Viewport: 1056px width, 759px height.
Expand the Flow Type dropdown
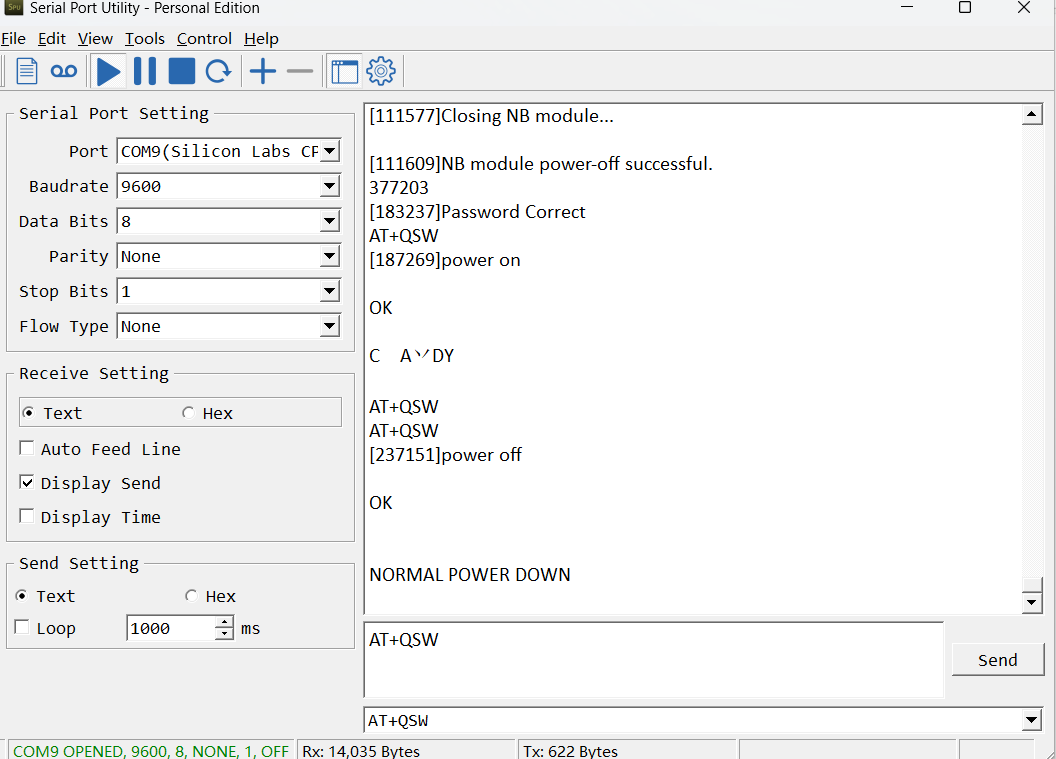329,326
